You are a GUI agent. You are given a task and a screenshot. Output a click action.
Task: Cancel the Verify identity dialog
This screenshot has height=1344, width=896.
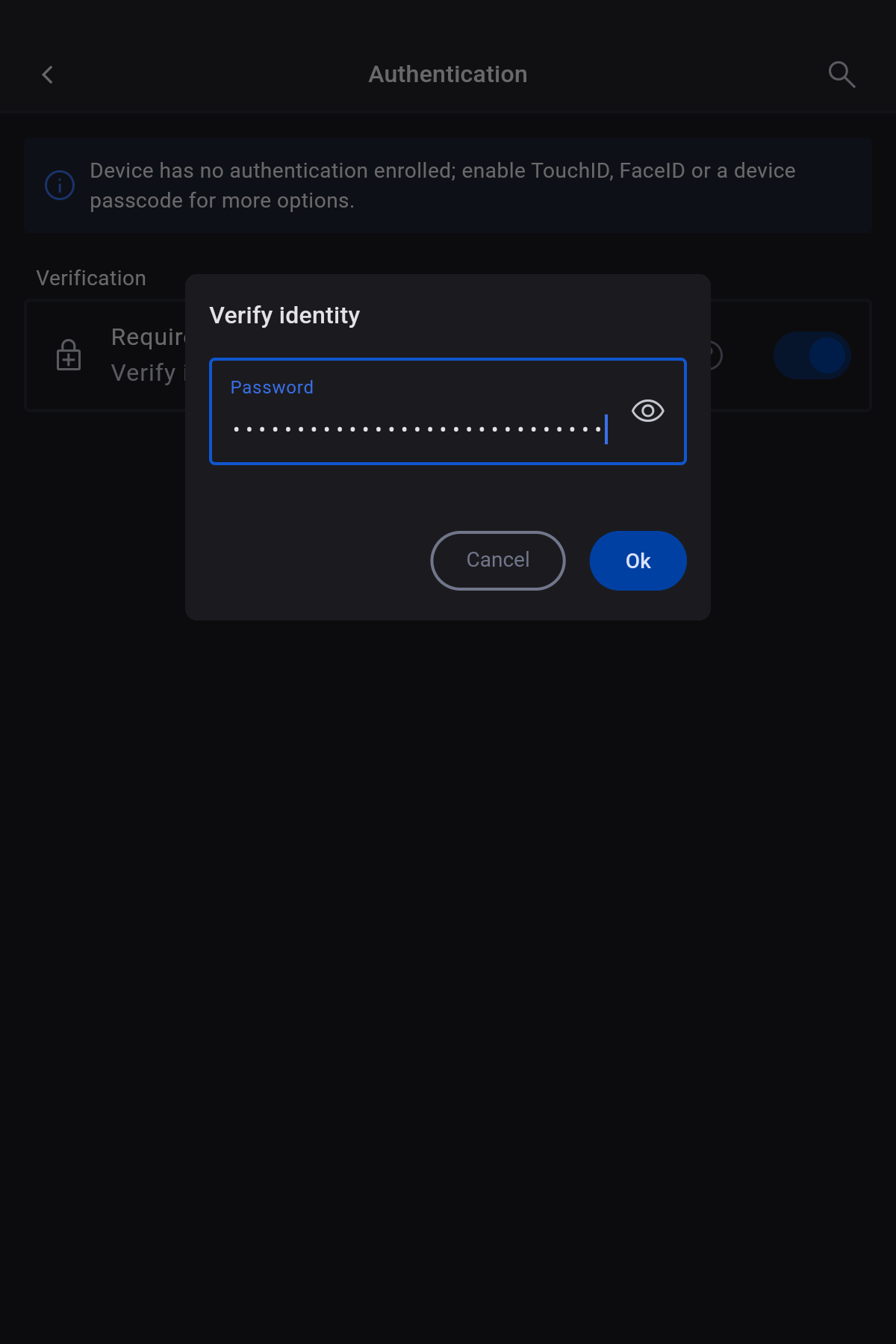tap(498, 561)
